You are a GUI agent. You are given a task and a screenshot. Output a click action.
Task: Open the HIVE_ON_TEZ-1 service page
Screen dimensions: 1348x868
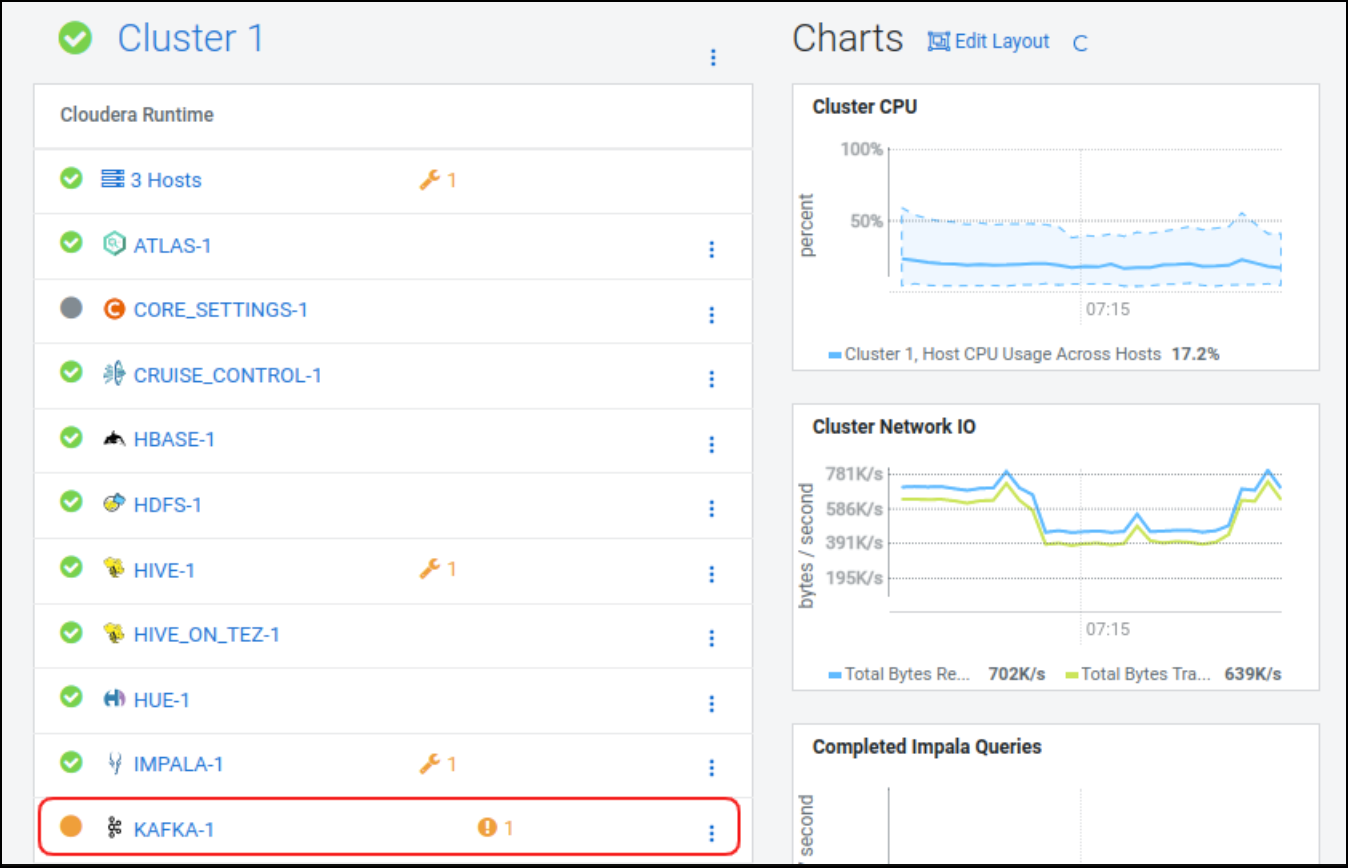click(206, 633)
